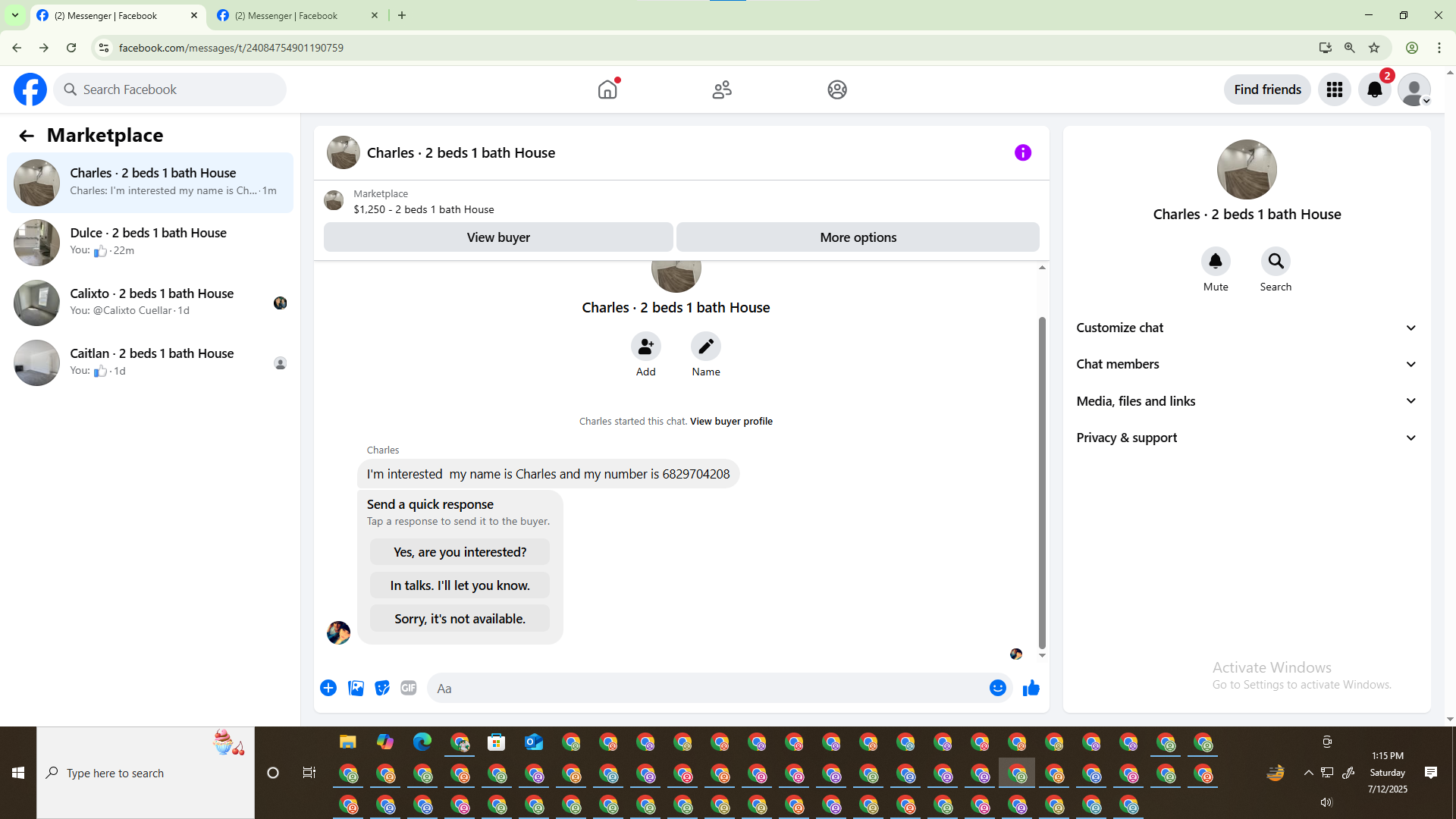Open the emoji picker in message box
This screenshot has width=1456, height=819.
997,689
